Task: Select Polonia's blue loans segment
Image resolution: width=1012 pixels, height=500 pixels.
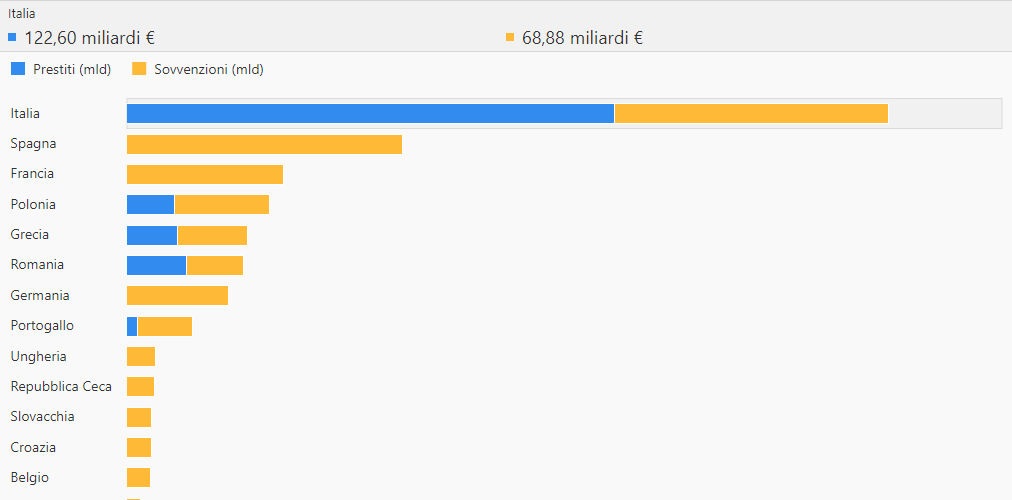Action: click(x=150, y=205)
